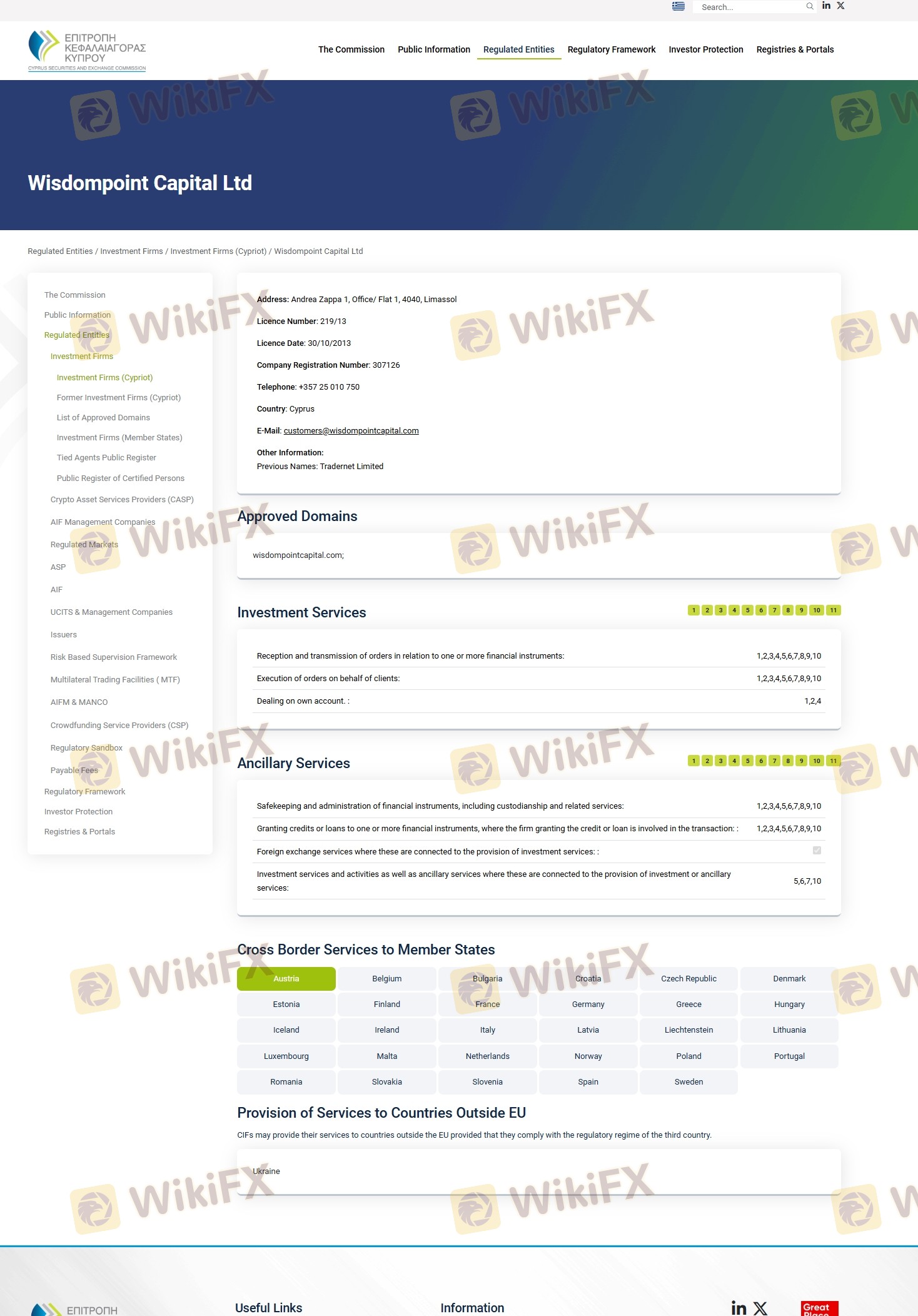
Task: Open Regulatory Framework in top navigation
Action: tap(612, 49)
